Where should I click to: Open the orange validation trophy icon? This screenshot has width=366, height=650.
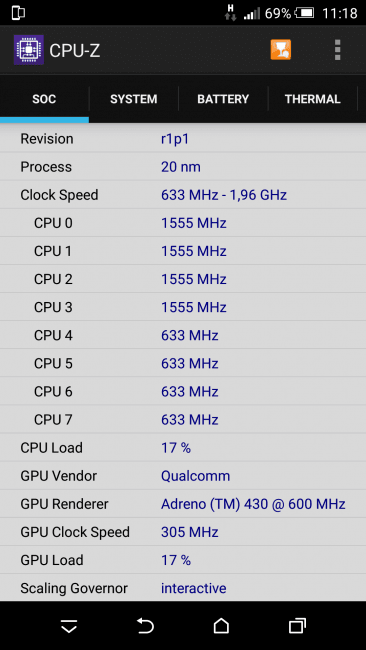pos(281,50)
